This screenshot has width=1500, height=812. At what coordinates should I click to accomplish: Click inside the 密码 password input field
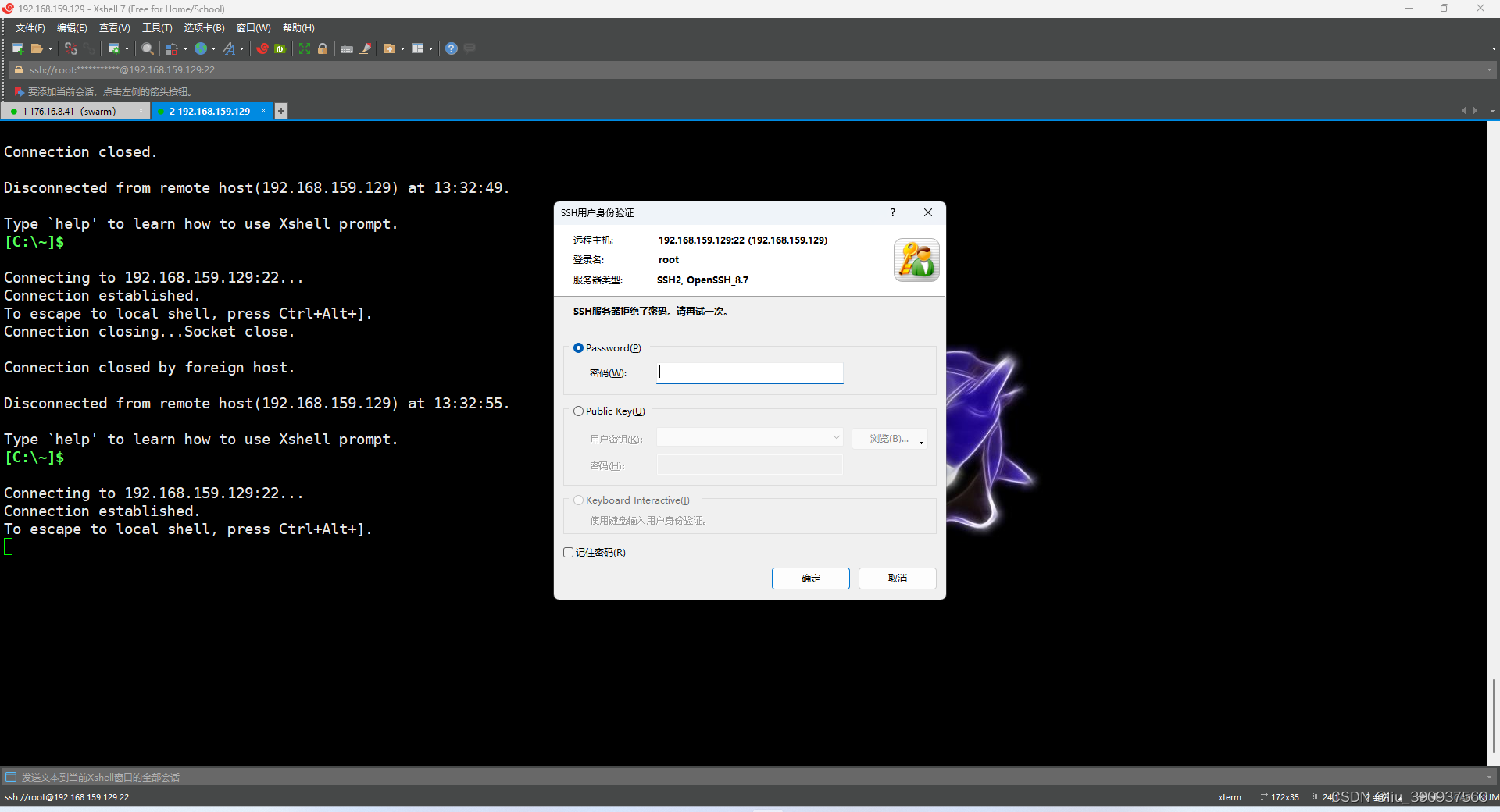point(748,372)
